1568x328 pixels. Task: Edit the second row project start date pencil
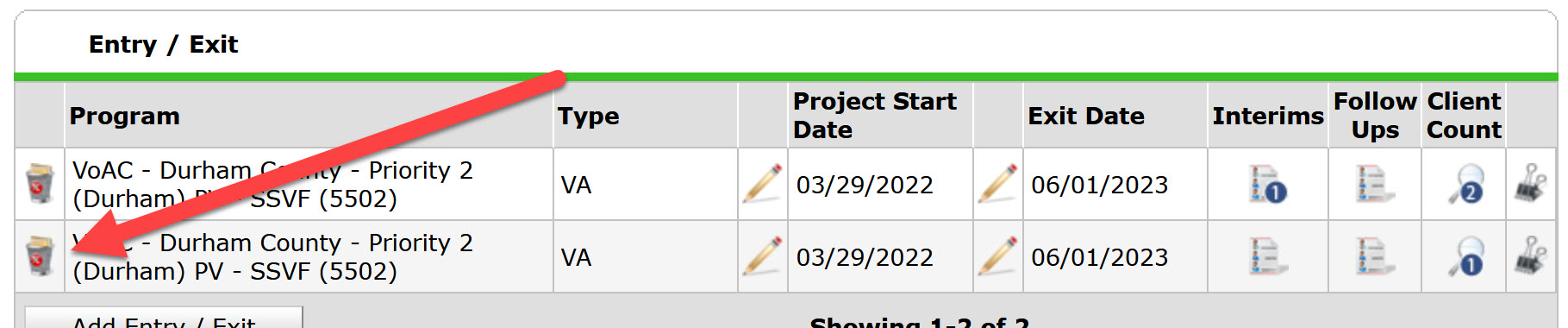click(763, 256)
